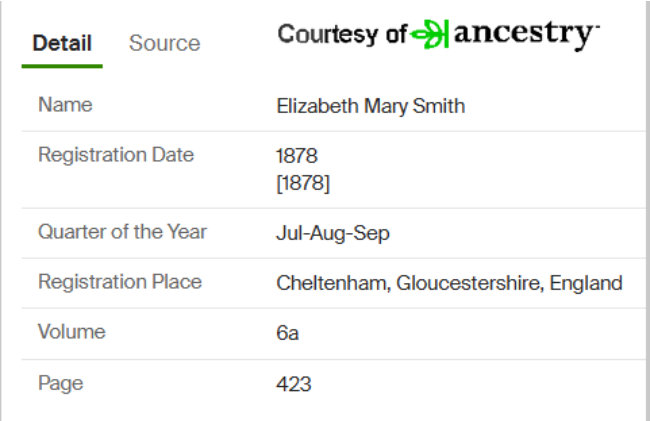650x421 pixels.
Task: Click the Registration Place label
Action: coord(120,282)
